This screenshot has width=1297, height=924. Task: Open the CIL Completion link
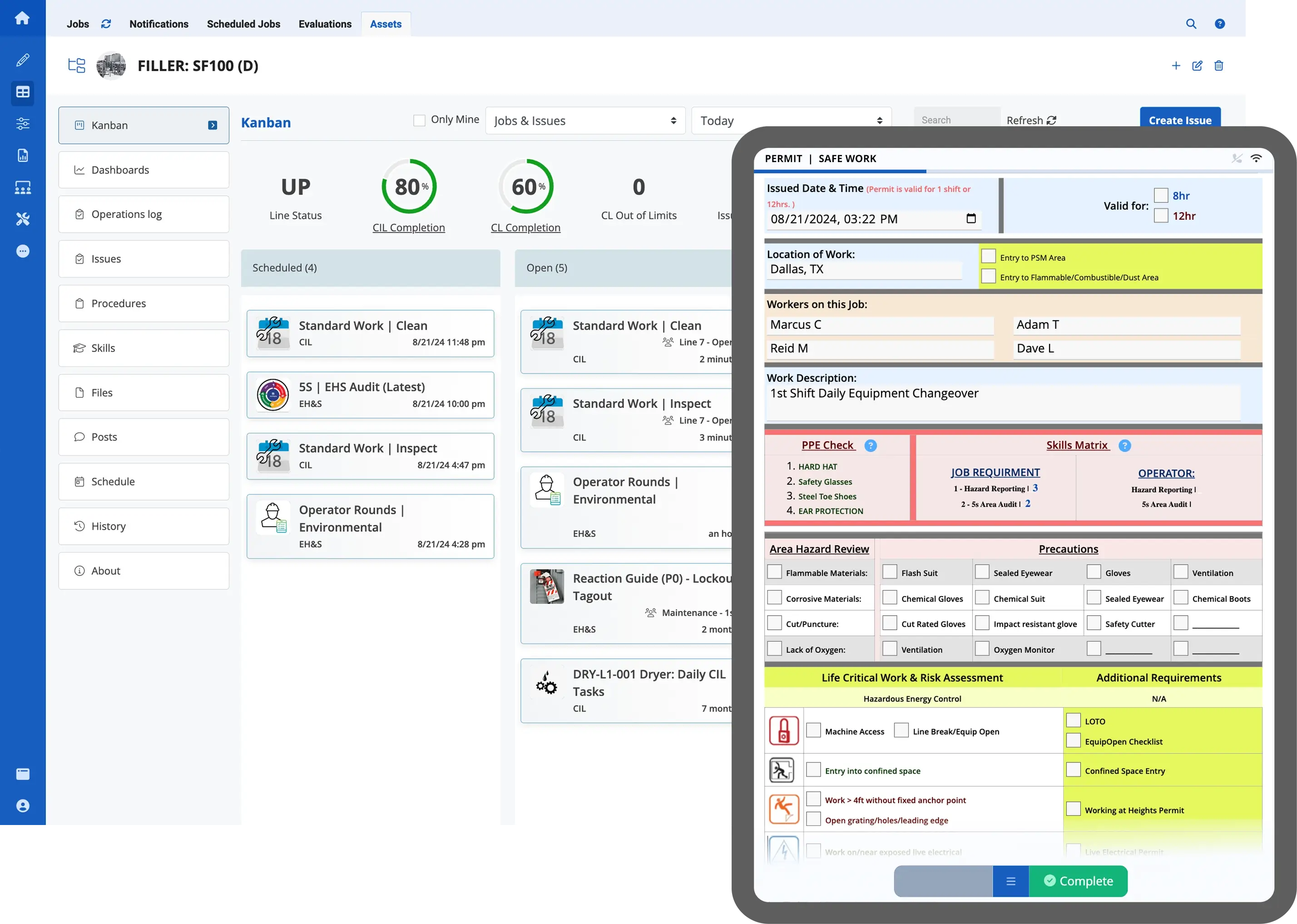pos(409,227)
